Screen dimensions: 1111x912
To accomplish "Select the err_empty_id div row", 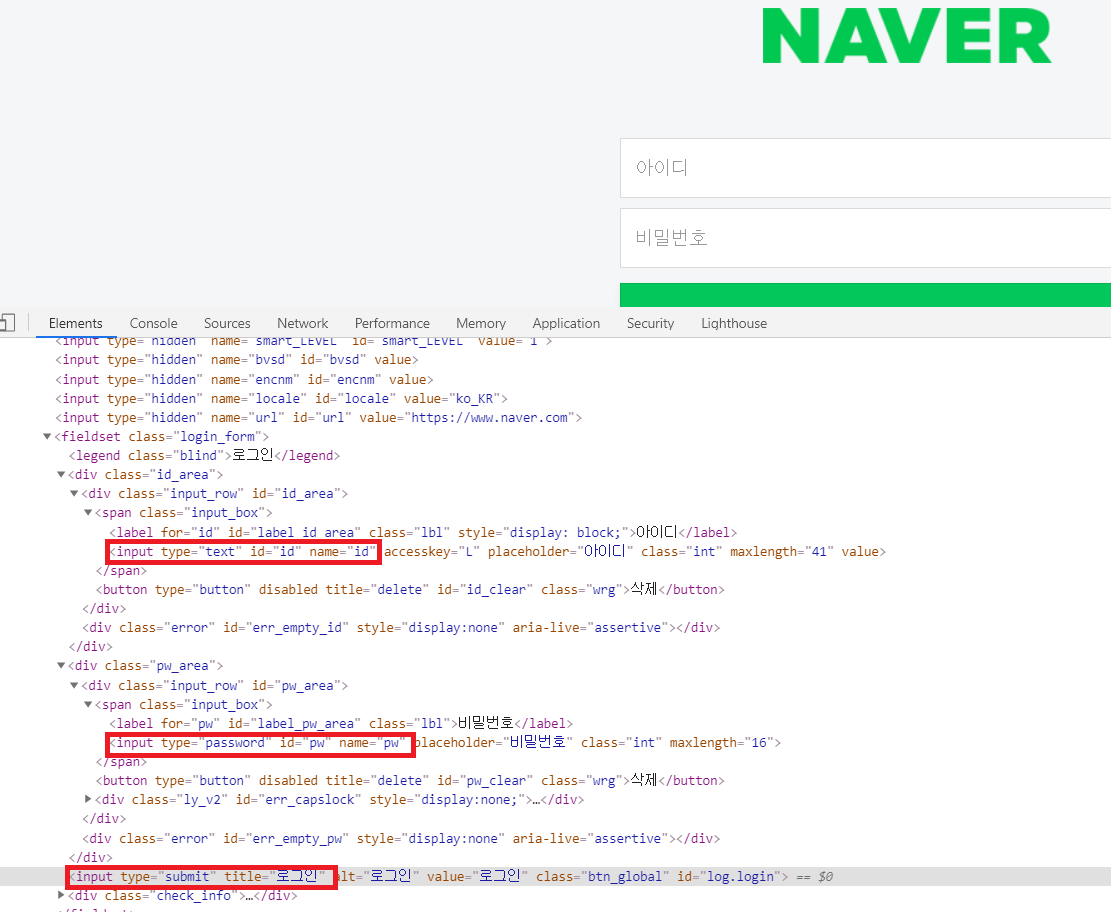I will [x=401, y=628].
